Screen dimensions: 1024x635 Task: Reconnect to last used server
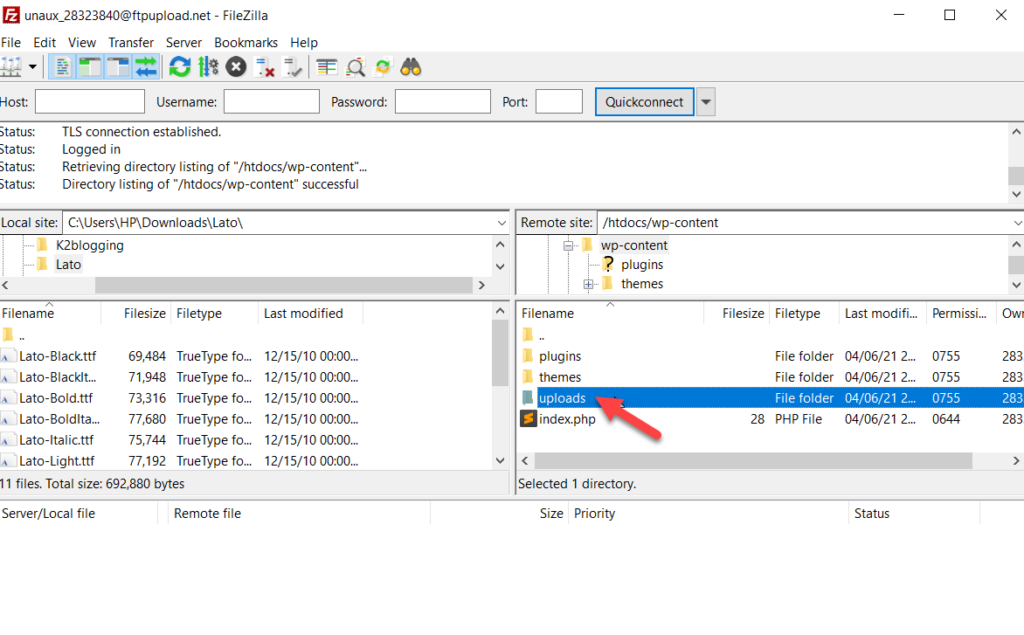[292, 67]
